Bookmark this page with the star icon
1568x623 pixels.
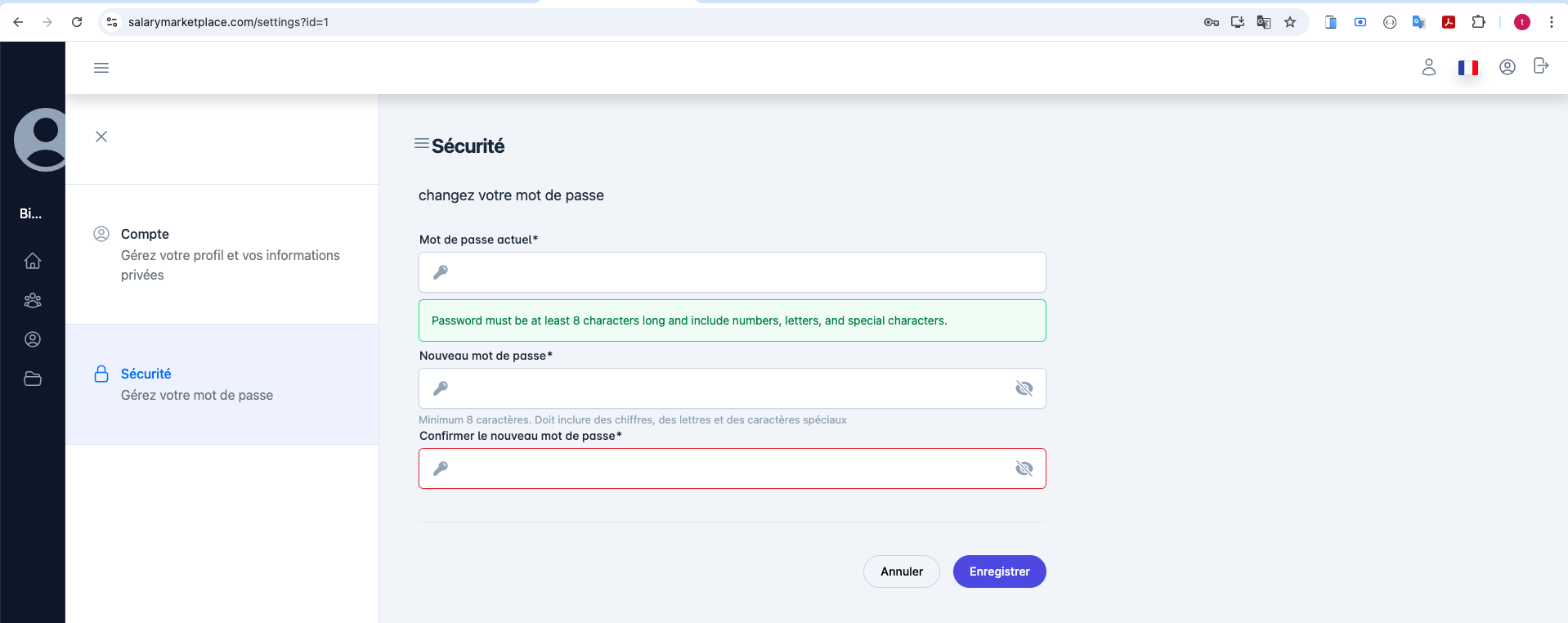(1290, 22)
